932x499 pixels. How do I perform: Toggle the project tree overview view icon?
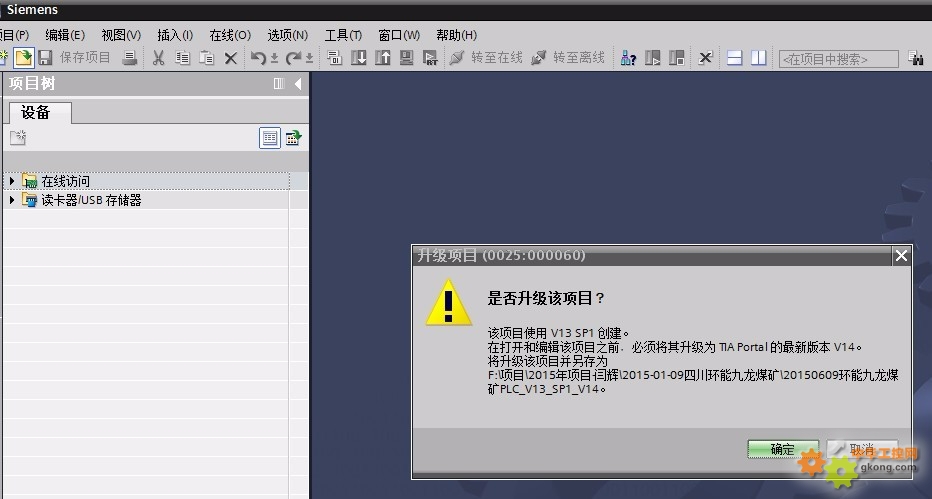click(x=270, y=138)
